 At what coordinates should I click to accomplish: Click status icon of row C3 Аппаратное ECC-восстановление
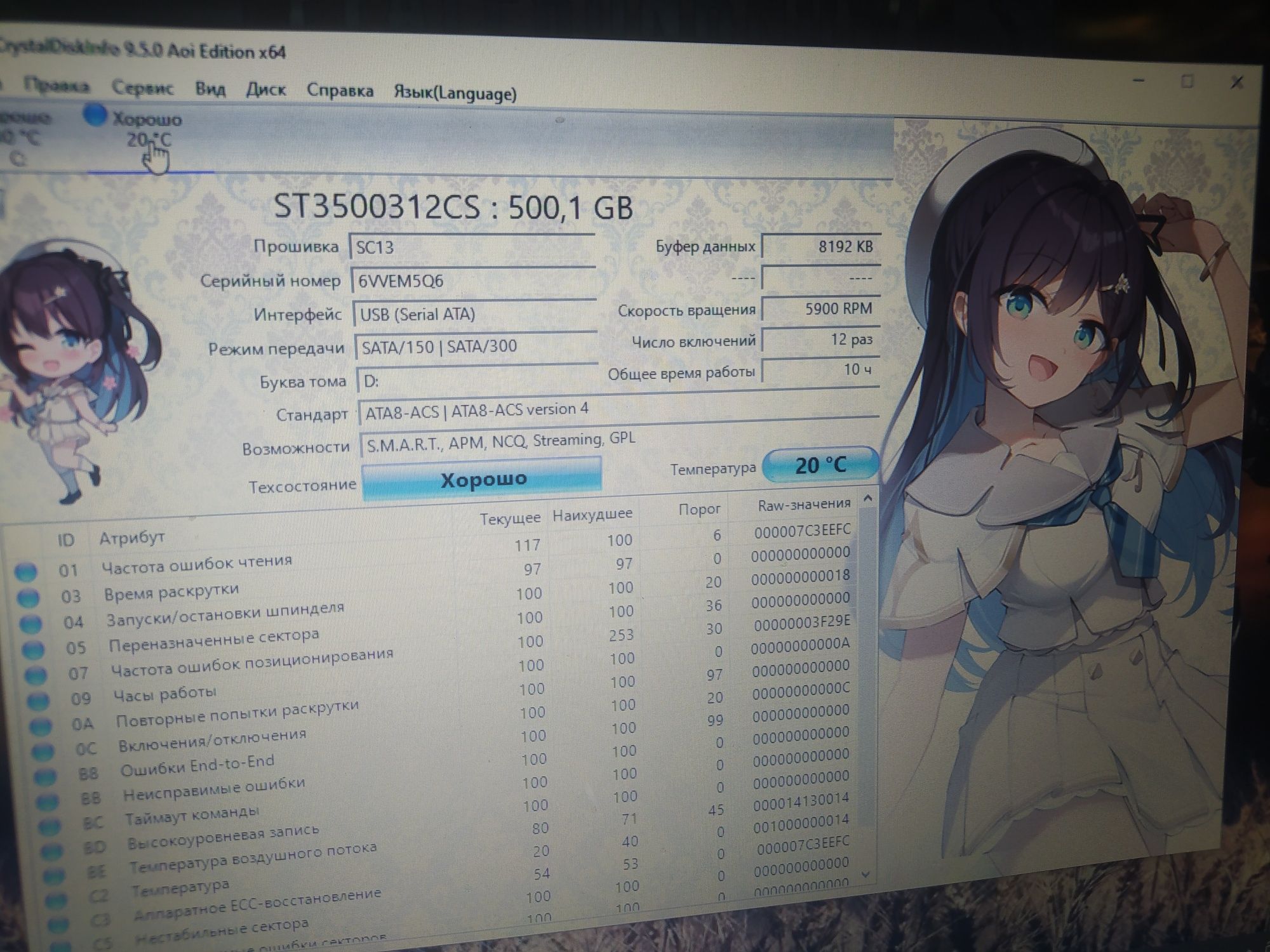pyautogui.click(x=58, y=924)
